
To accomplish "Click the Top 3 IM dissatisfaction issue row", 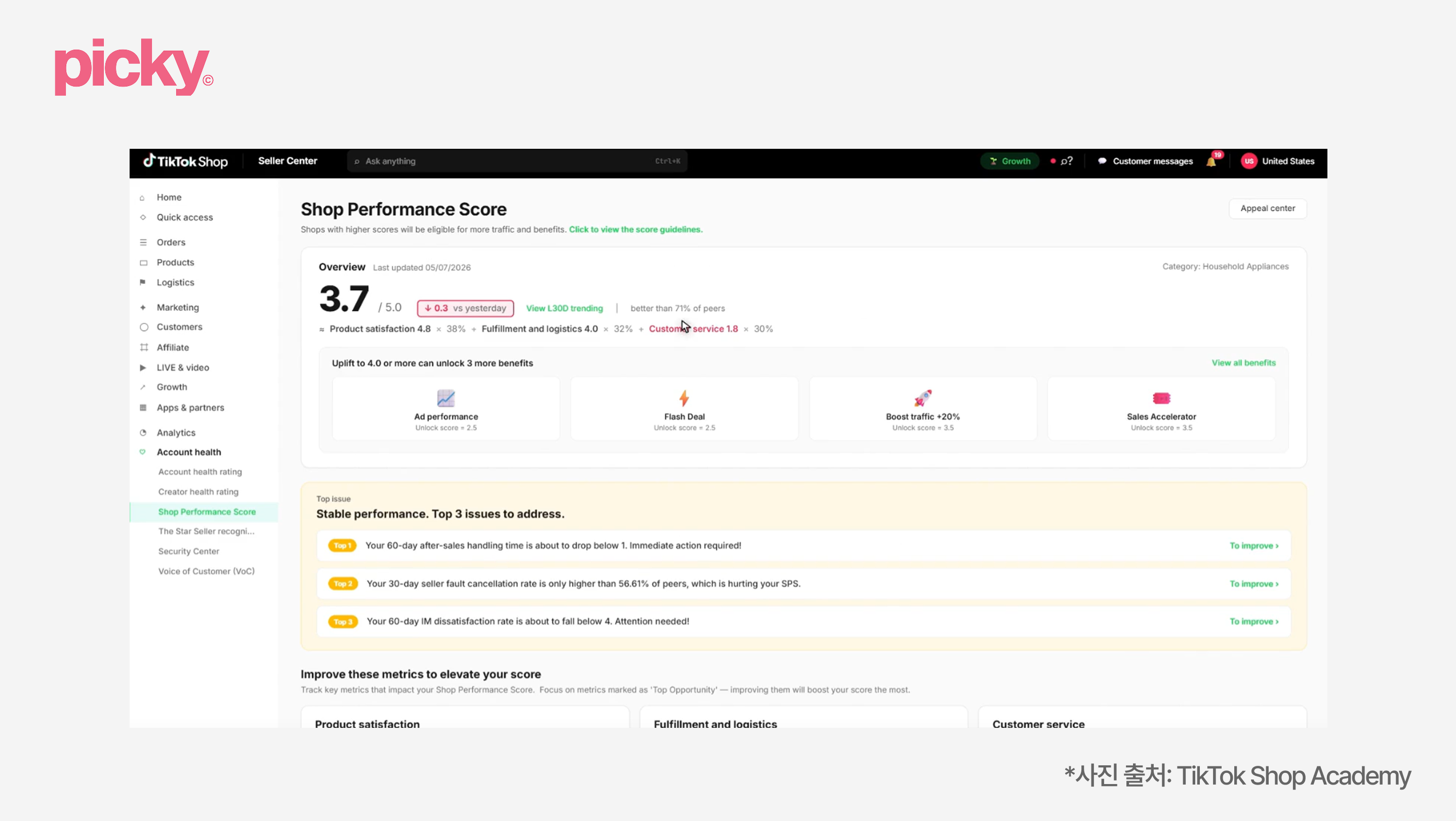I will click(804, 622).
